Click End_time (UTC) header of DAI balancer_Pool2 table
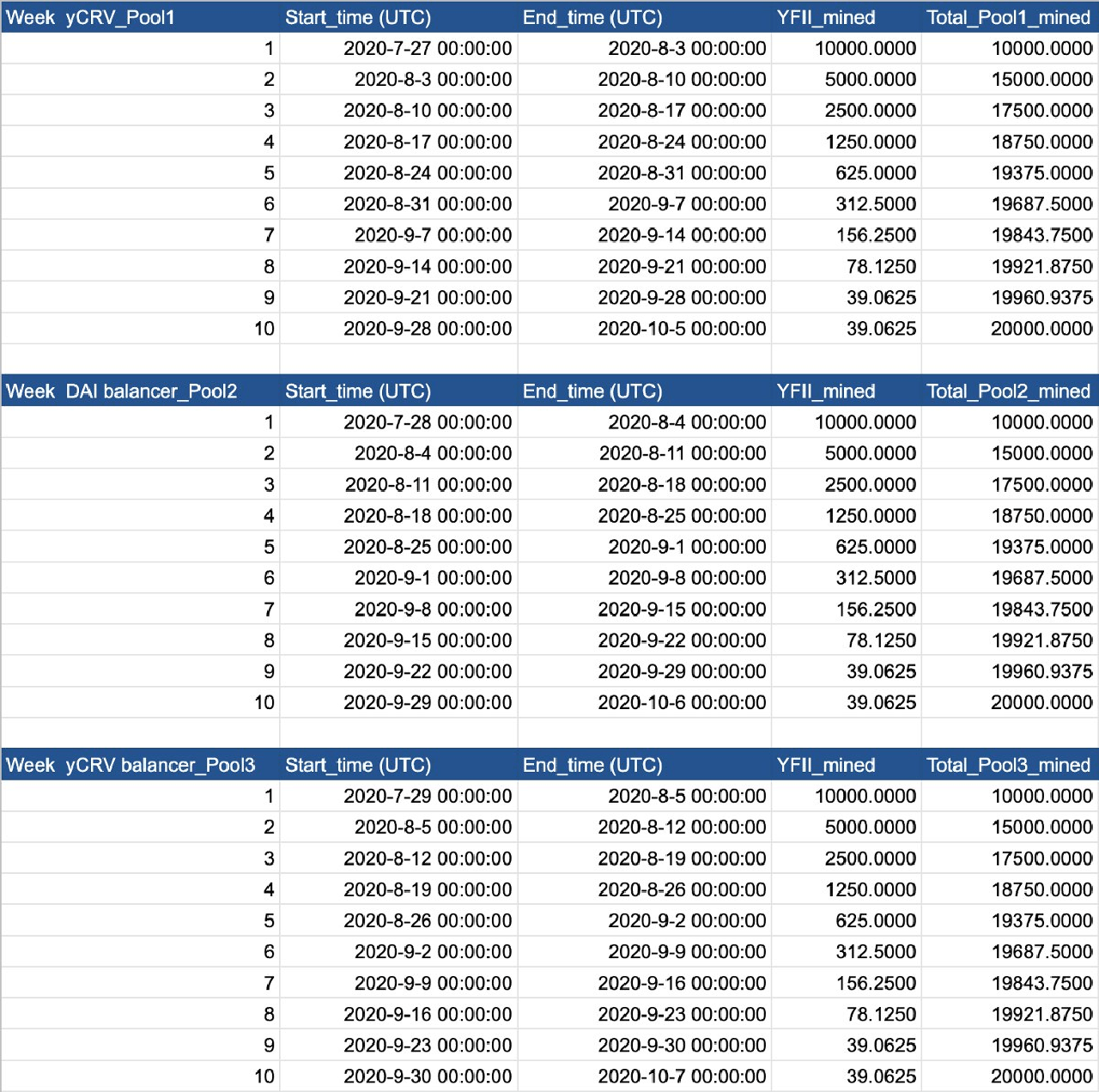 pos(644,391)
